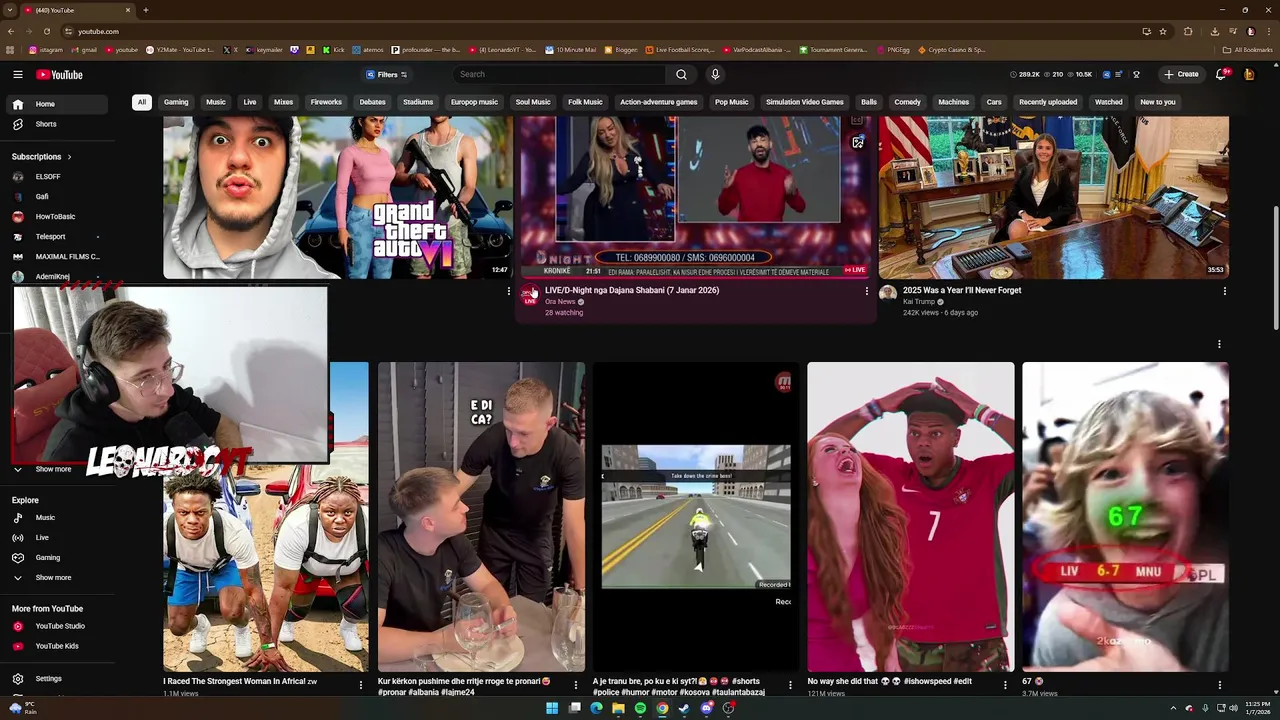Show hidden system tray icons
Screen dimensions: 1280x720
point(1174,708)
